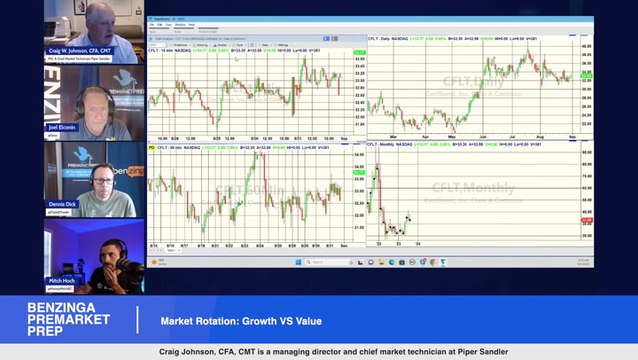Screen dimensions: 638x360
Task: Expand the Studies dropdown
Action: (221, 45)
